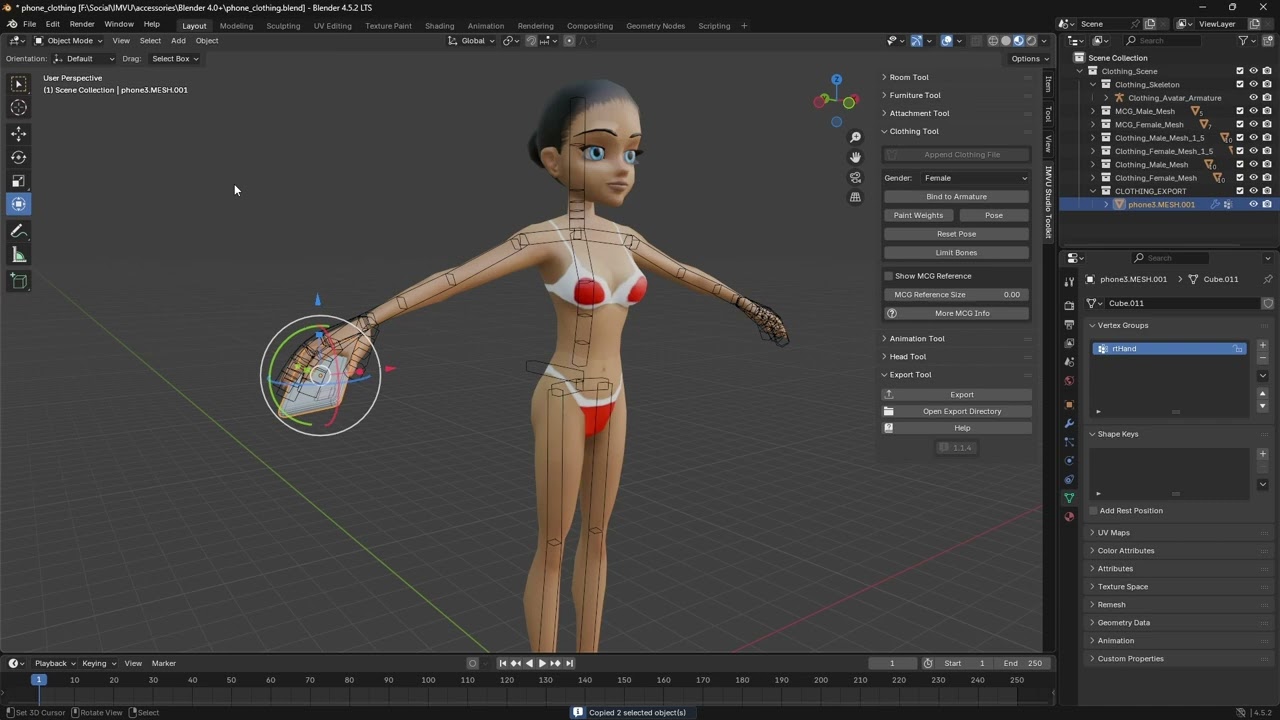Click the filter icon in the Outliner
The image size is (1280, 720).
click(1243, 41)
